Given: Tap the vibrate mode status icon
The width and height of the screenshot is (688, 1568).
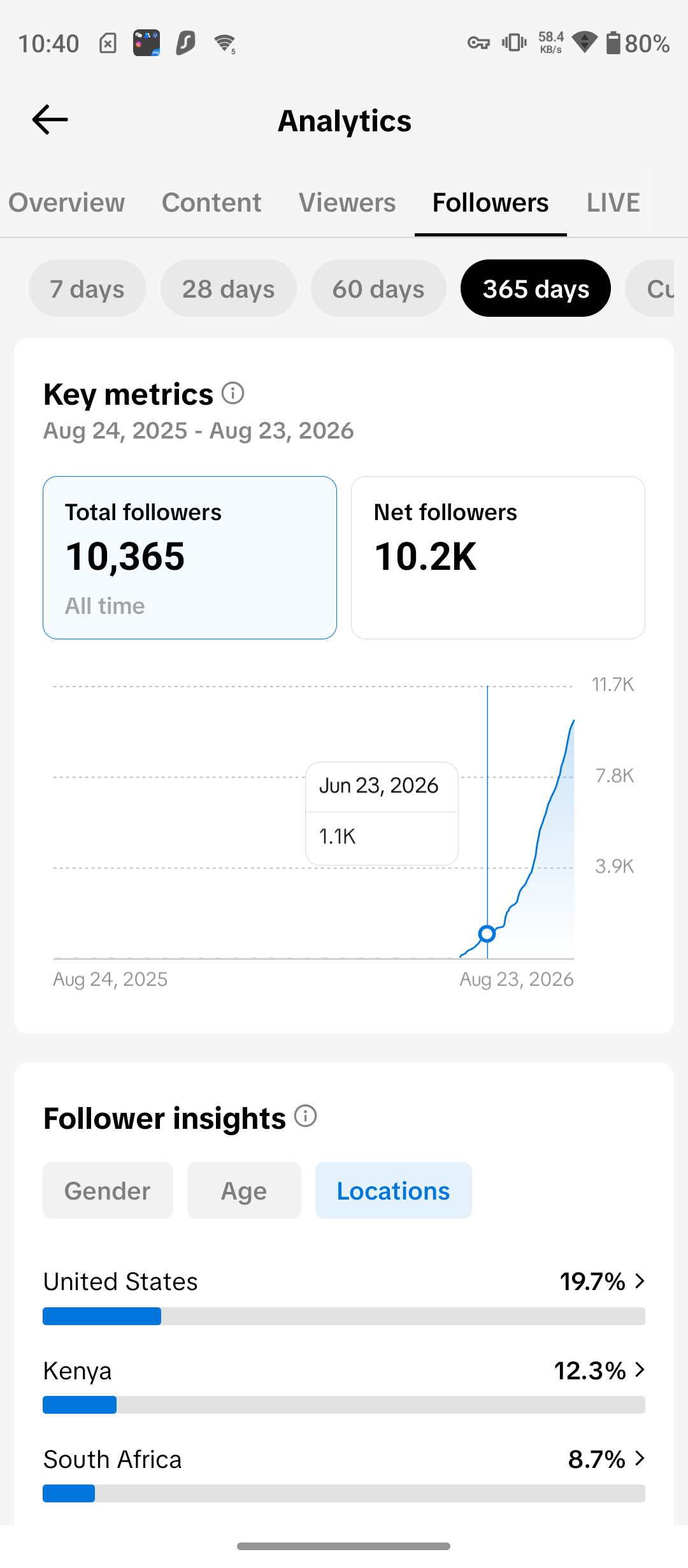Looking at the screenshot, I should (x=514, y=43).
